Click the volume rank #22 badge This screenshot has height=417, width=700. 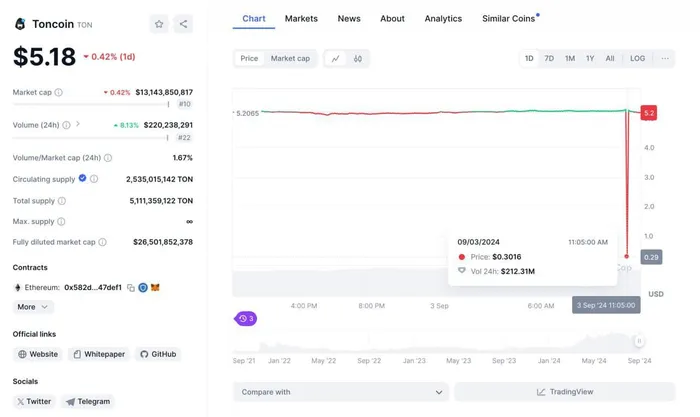184,138
